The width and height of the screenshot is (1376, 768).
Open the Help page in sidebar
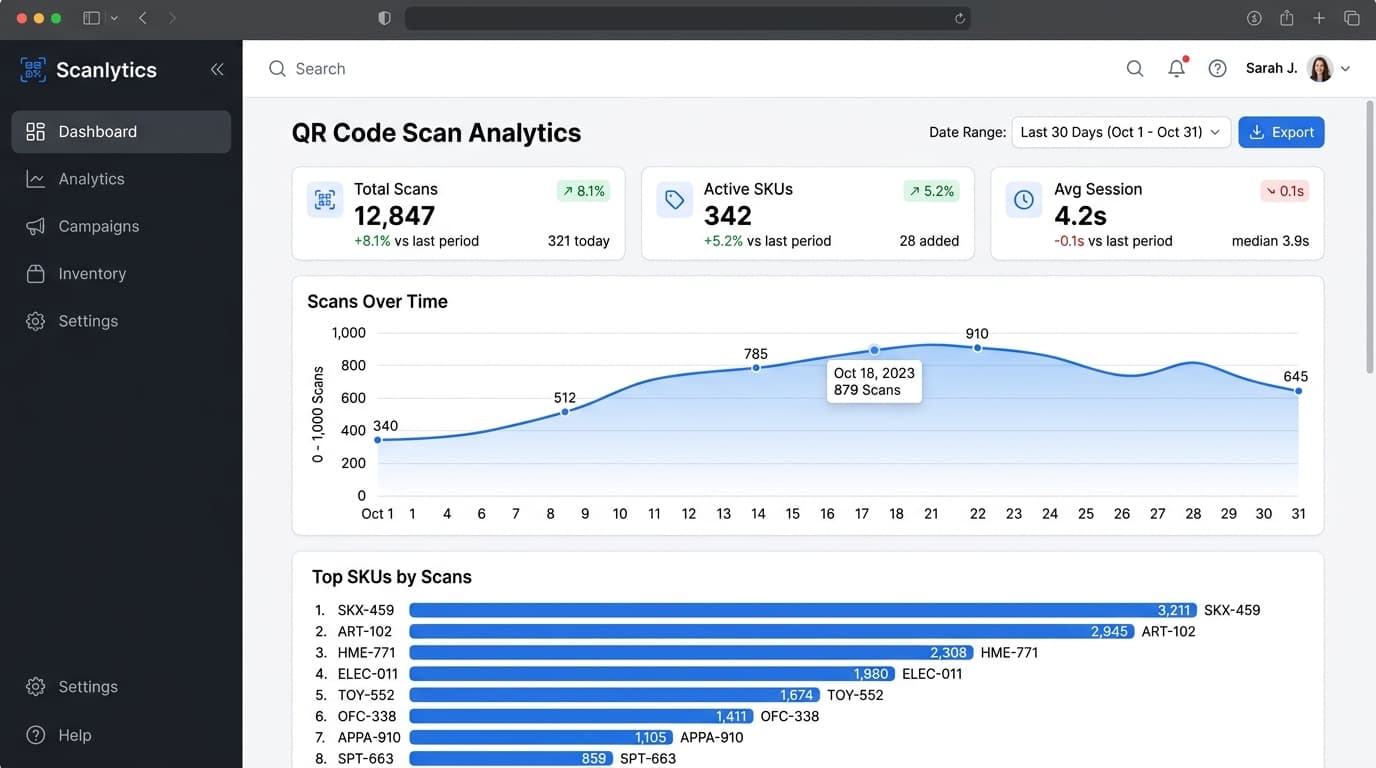click(x=121, y=735)
